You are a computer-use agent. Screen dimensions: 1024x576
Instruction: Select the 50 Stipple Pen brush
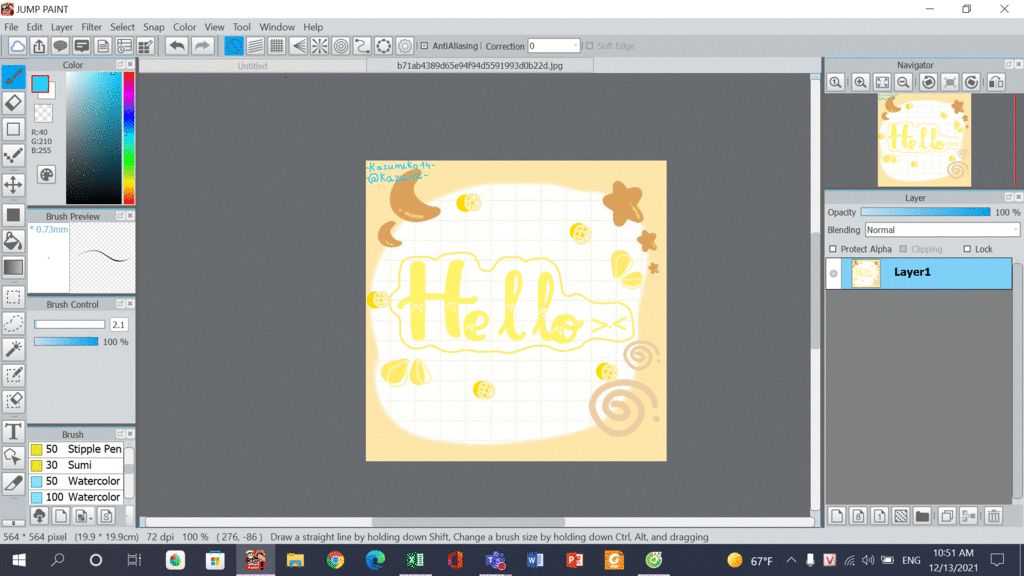[x=76, y=449]
